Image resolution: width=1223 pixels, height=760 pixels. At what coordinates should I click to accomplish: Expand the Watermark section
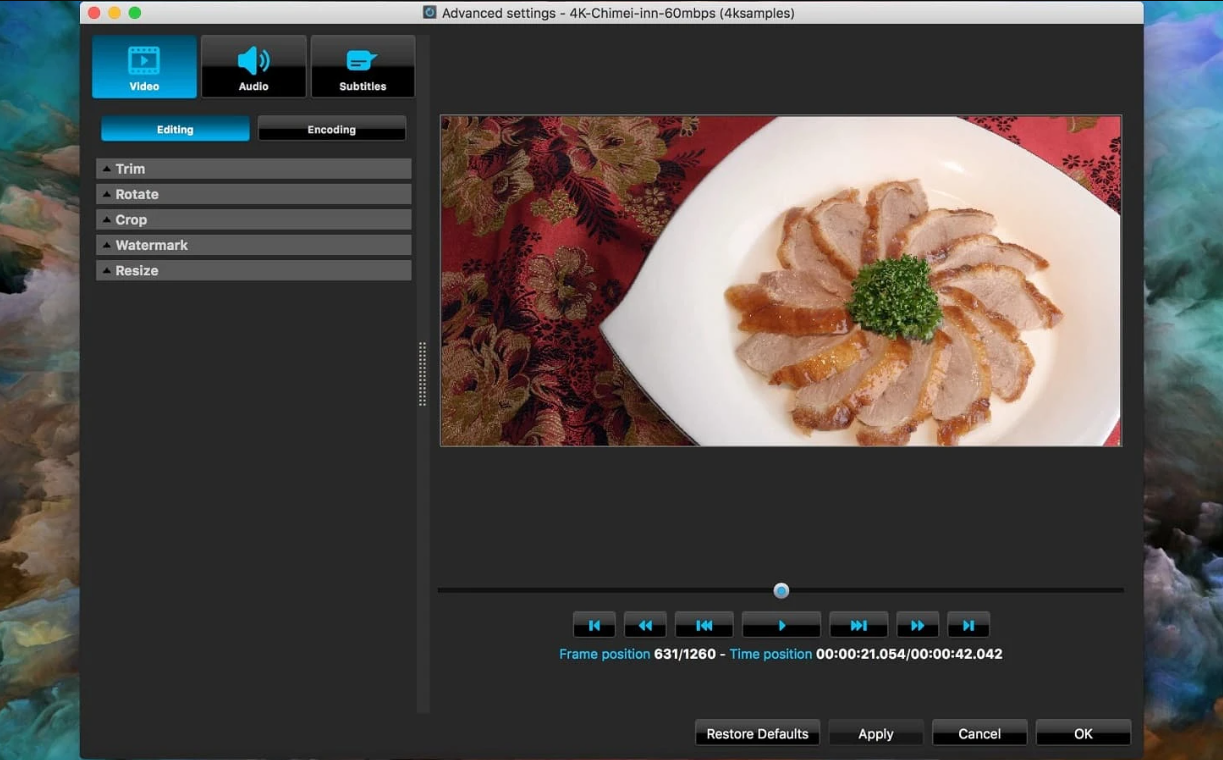(253, 245)
